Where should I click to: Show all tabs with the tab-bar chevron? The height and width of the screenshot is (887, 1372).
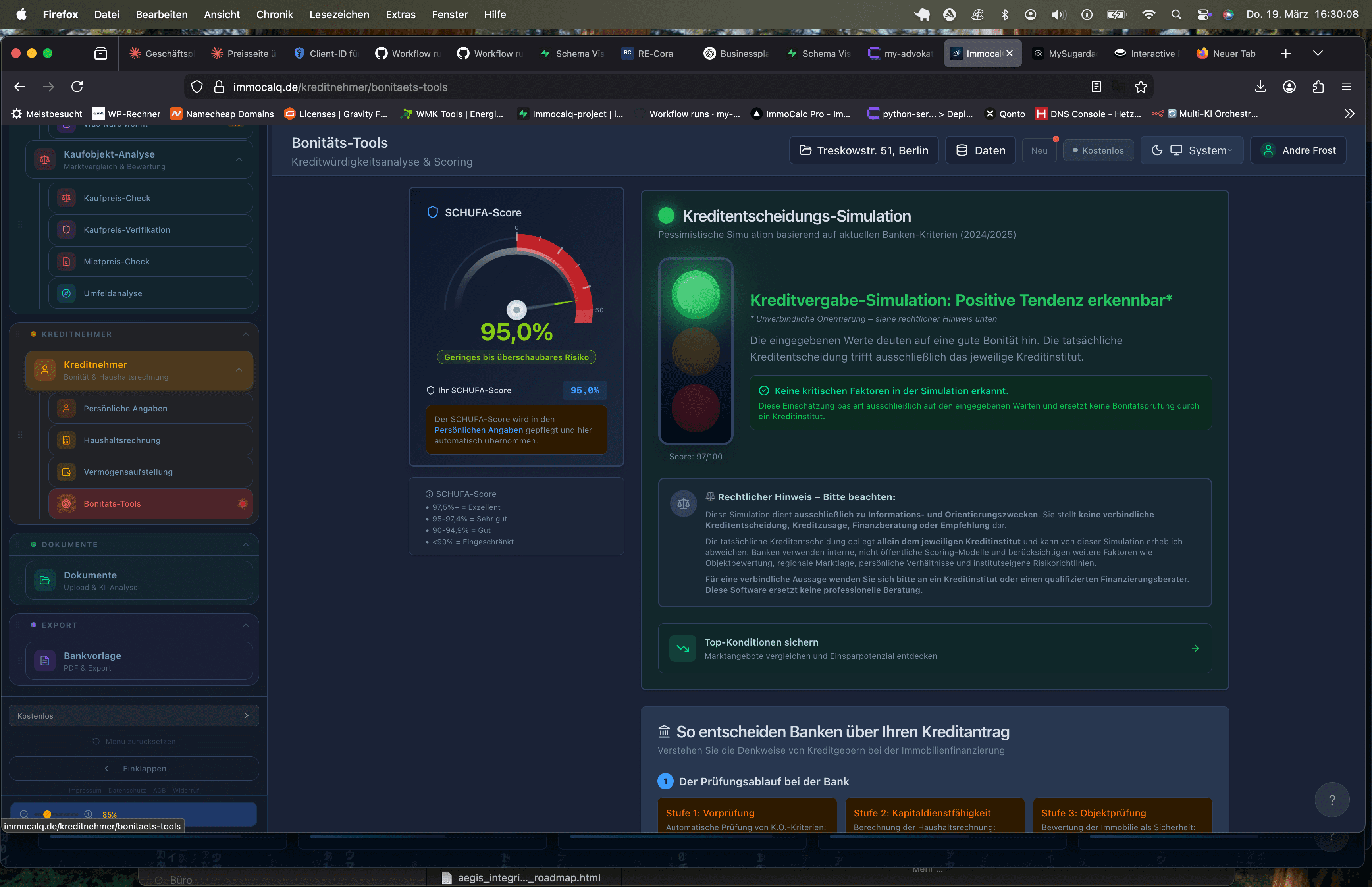[x=1317, y=54]
